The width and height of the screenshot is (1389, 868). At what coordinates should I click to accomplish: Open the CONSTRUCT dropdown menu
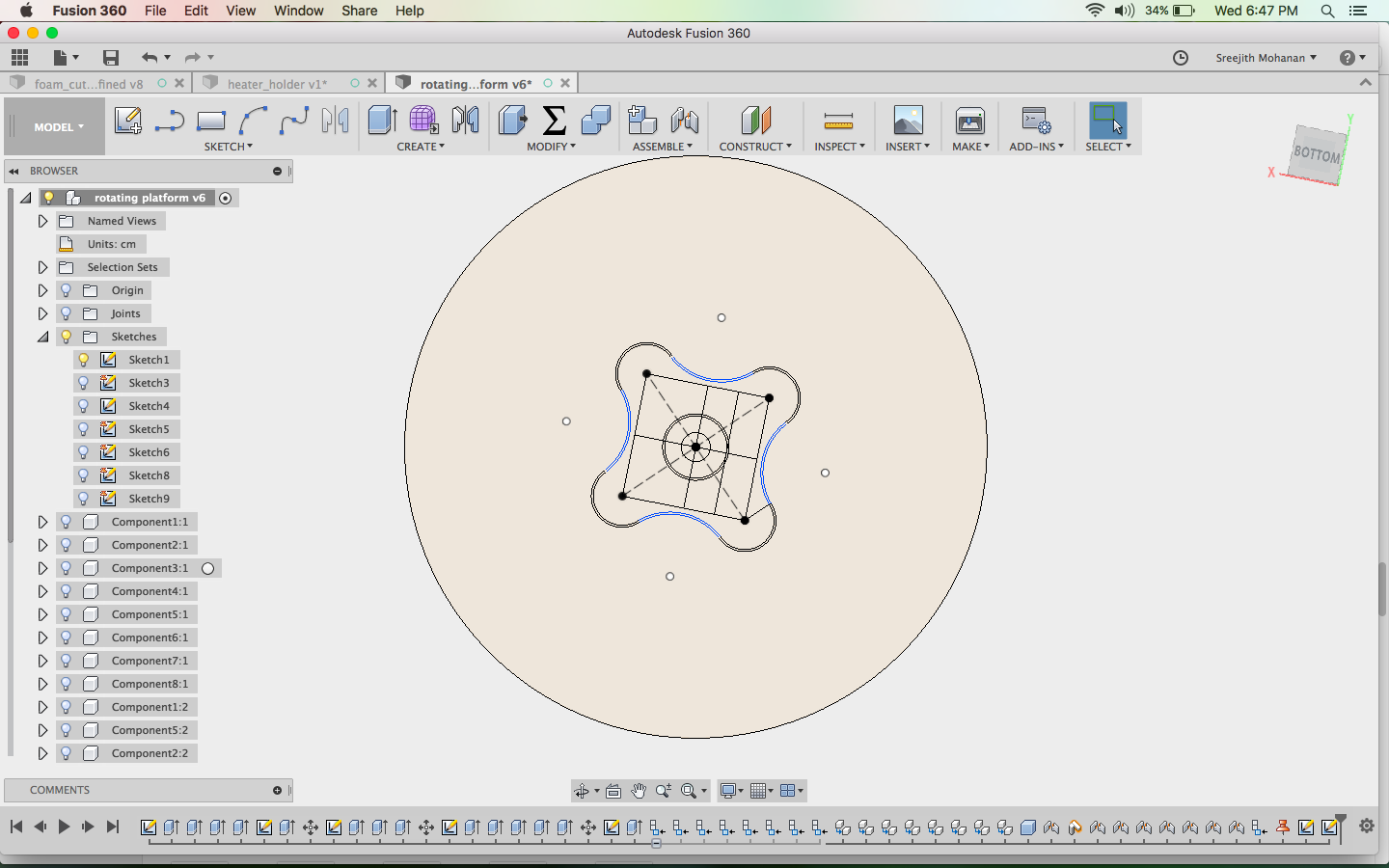coord(755,147)
